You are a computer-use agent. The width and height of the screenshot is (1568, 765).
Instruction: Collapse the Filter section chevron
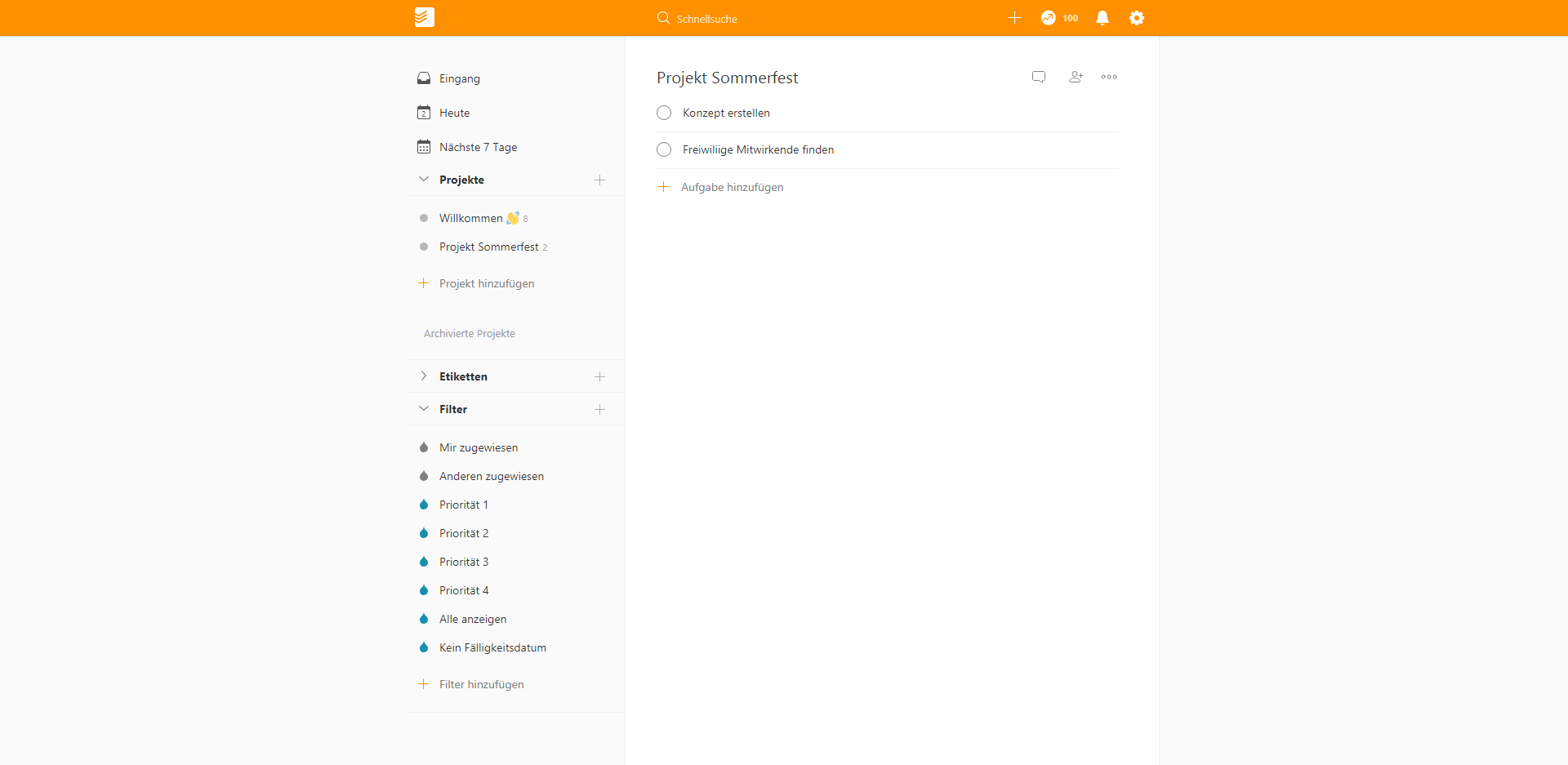coord(423,409)
